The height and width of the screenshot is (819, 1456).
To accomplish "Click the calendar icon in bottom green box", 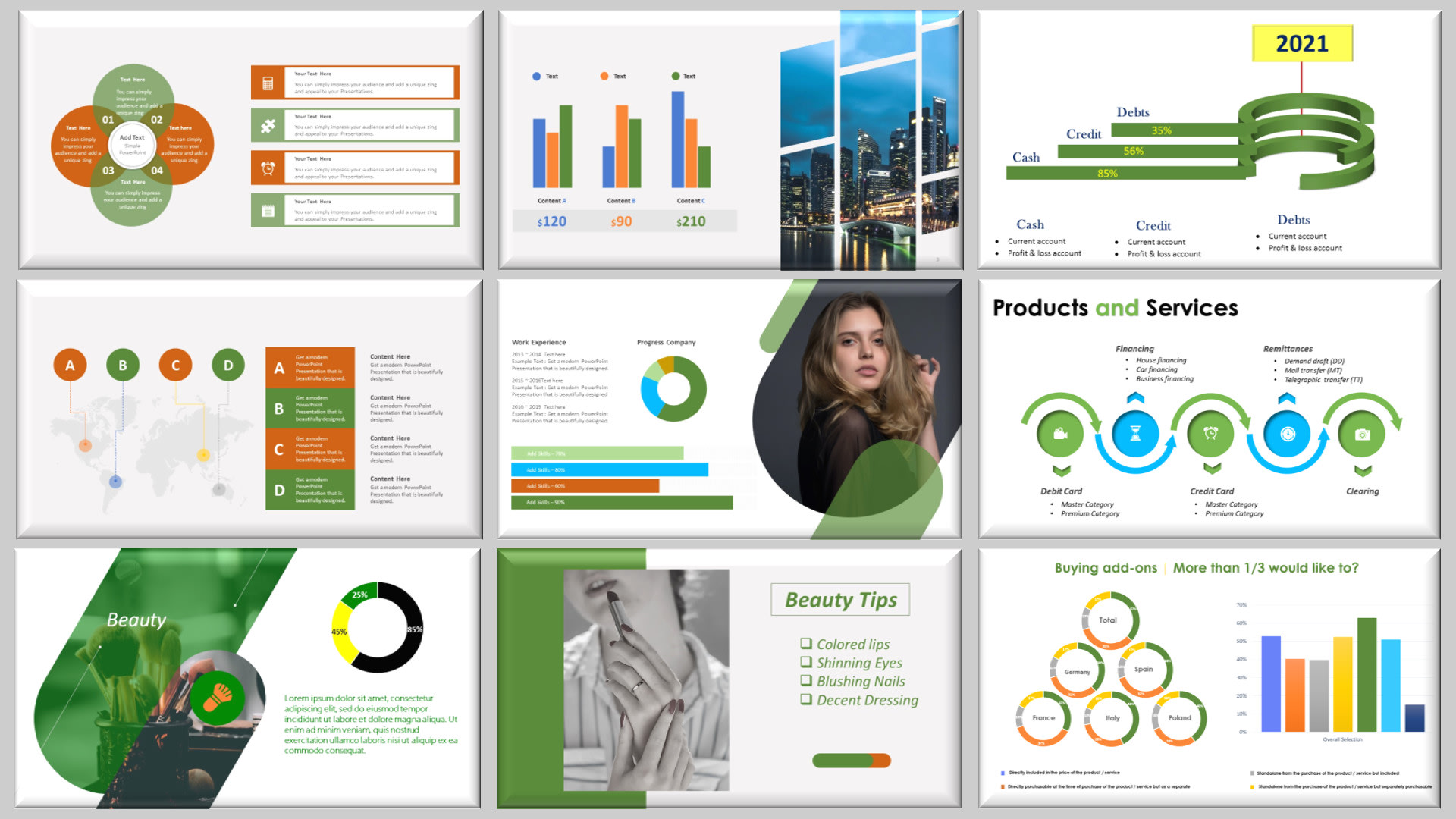I will coord(268,211).
